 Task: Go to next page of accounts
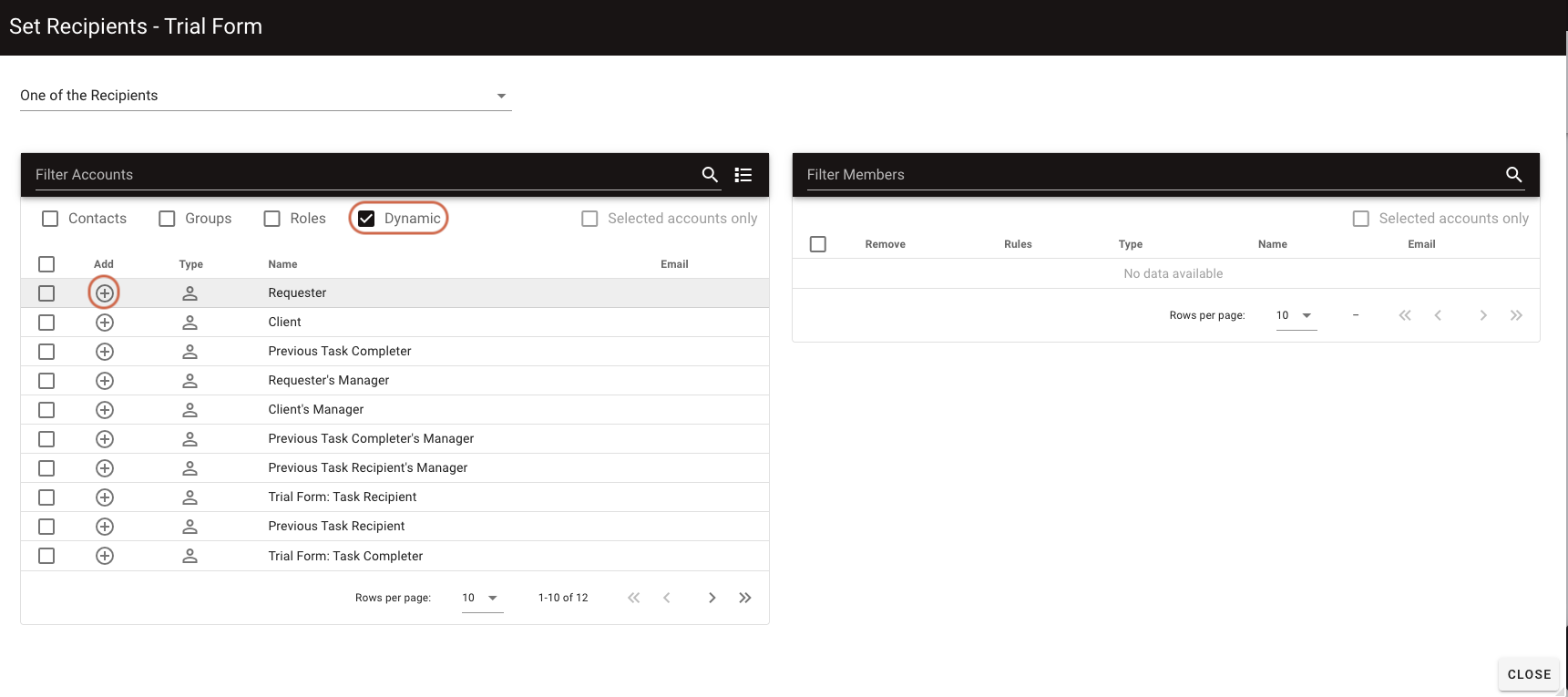(712, 598)
